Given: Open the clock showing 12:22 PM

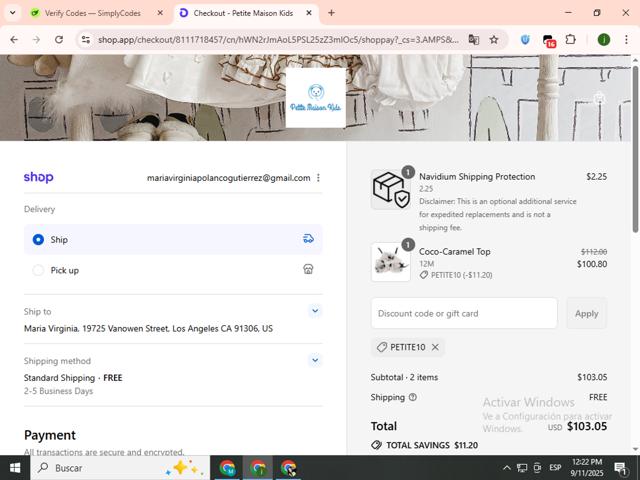Looking at the screenshot, I should pos(587,468).
